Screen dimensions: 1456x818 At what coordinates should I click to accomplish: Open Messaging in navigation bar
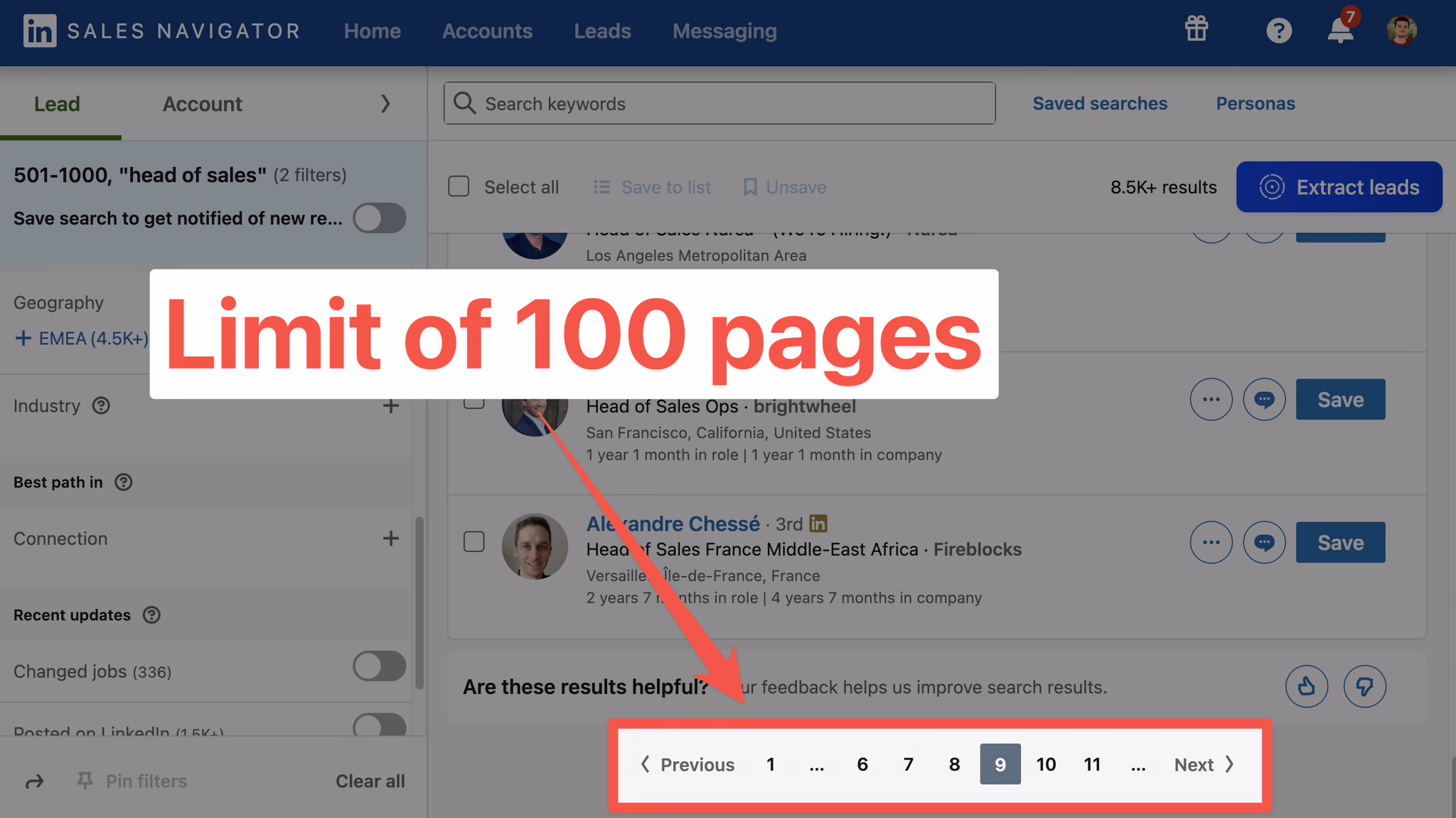coord(724,31)
